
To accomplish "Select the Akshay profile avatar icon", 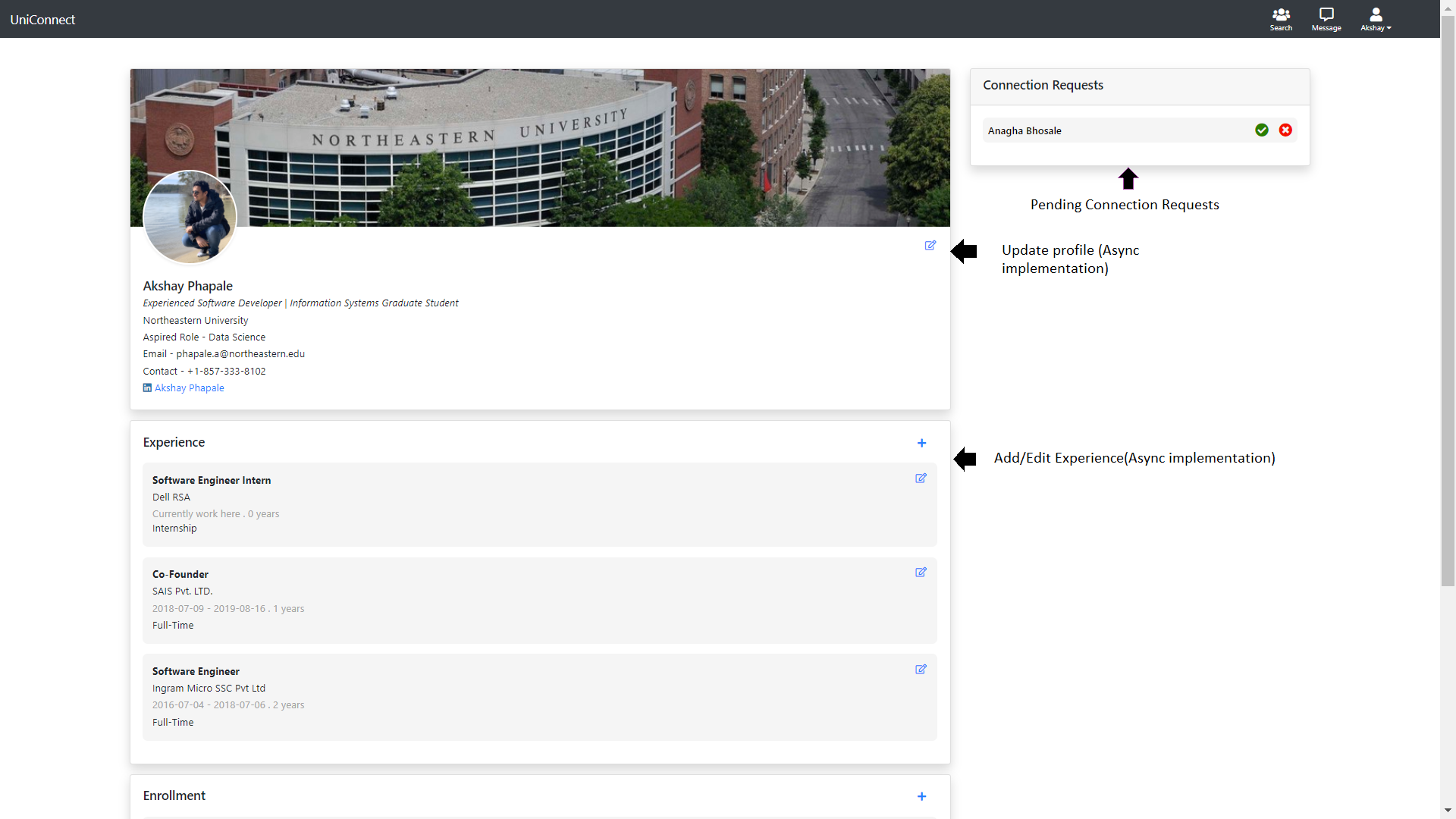I will (1376, 14).
